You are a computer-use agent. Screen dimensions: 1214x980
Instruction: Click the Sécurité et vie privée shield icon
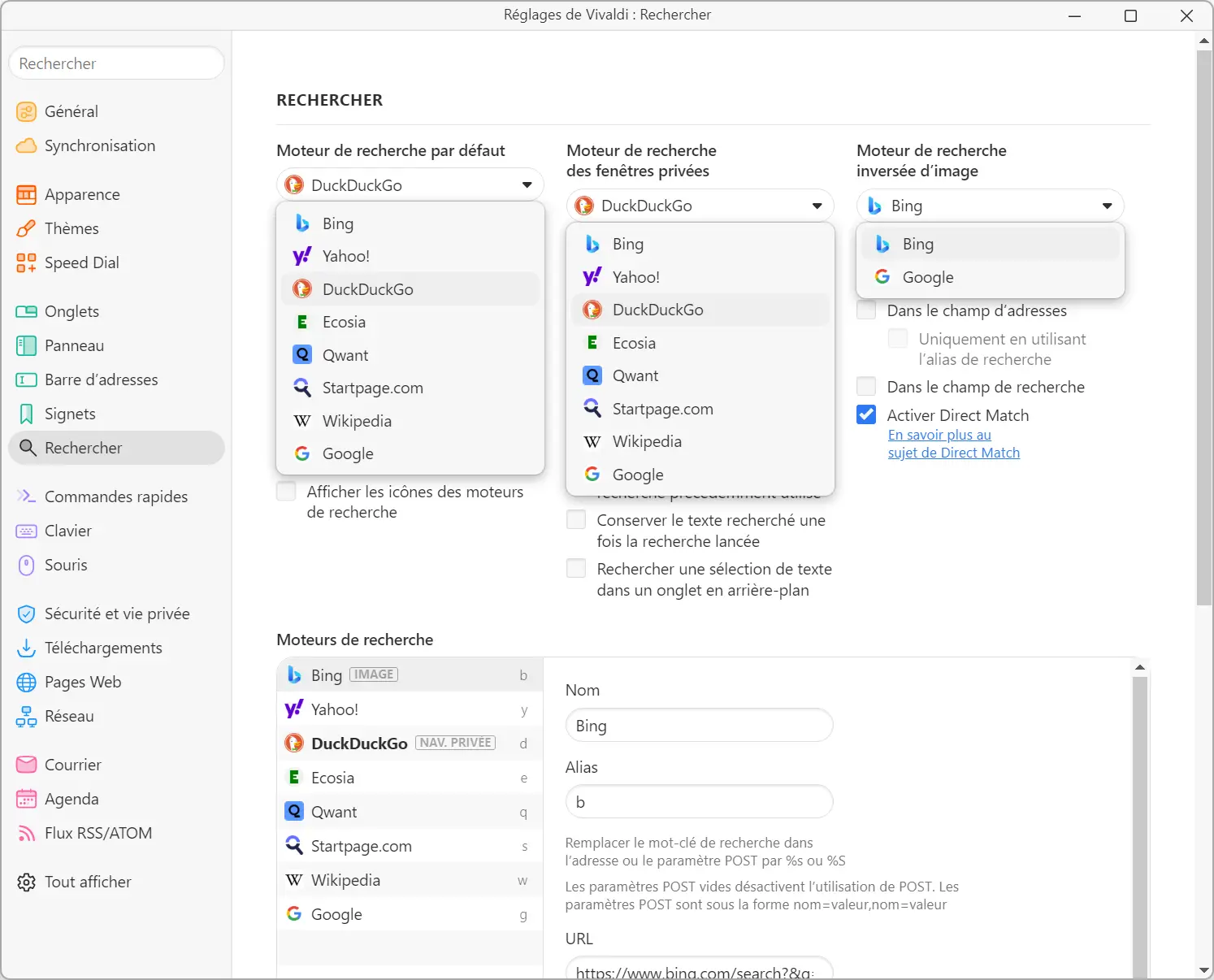tap(27, 614)
